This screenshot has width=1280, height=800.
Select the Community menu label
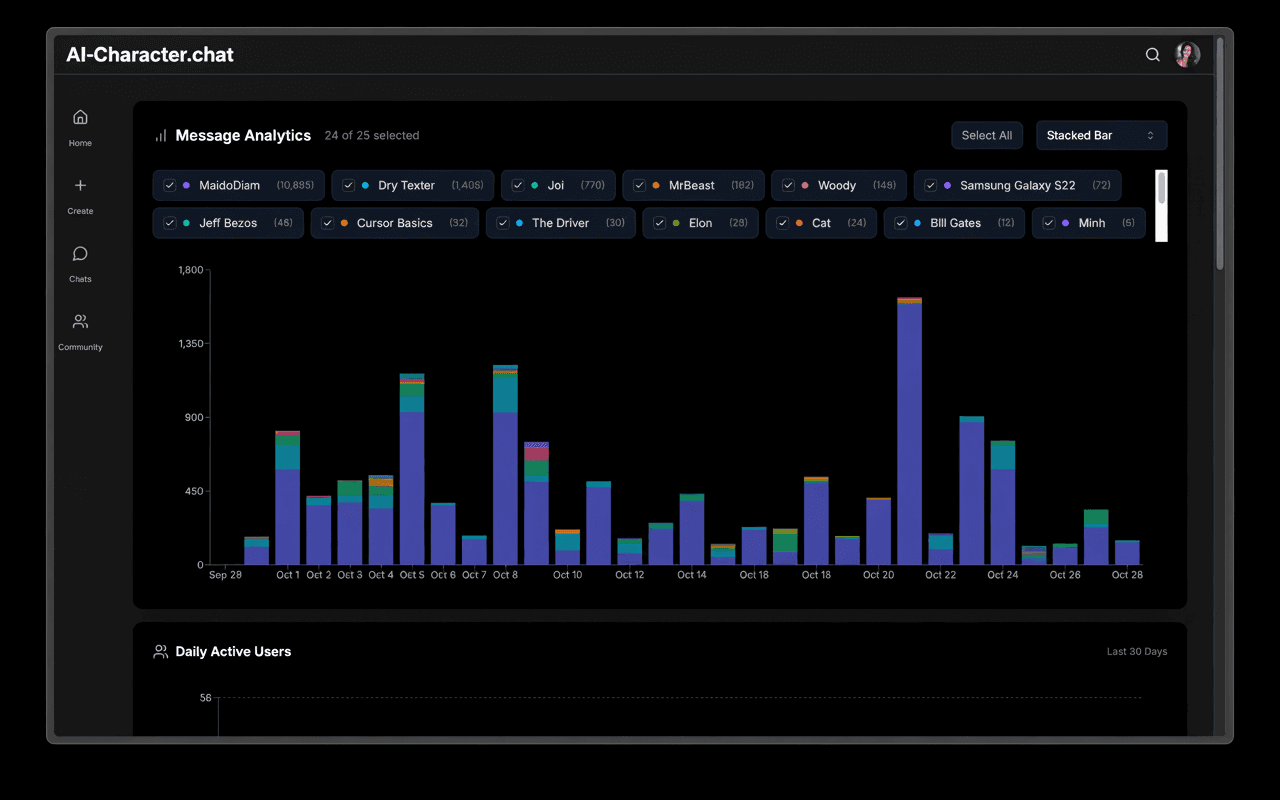click(80, 347)
